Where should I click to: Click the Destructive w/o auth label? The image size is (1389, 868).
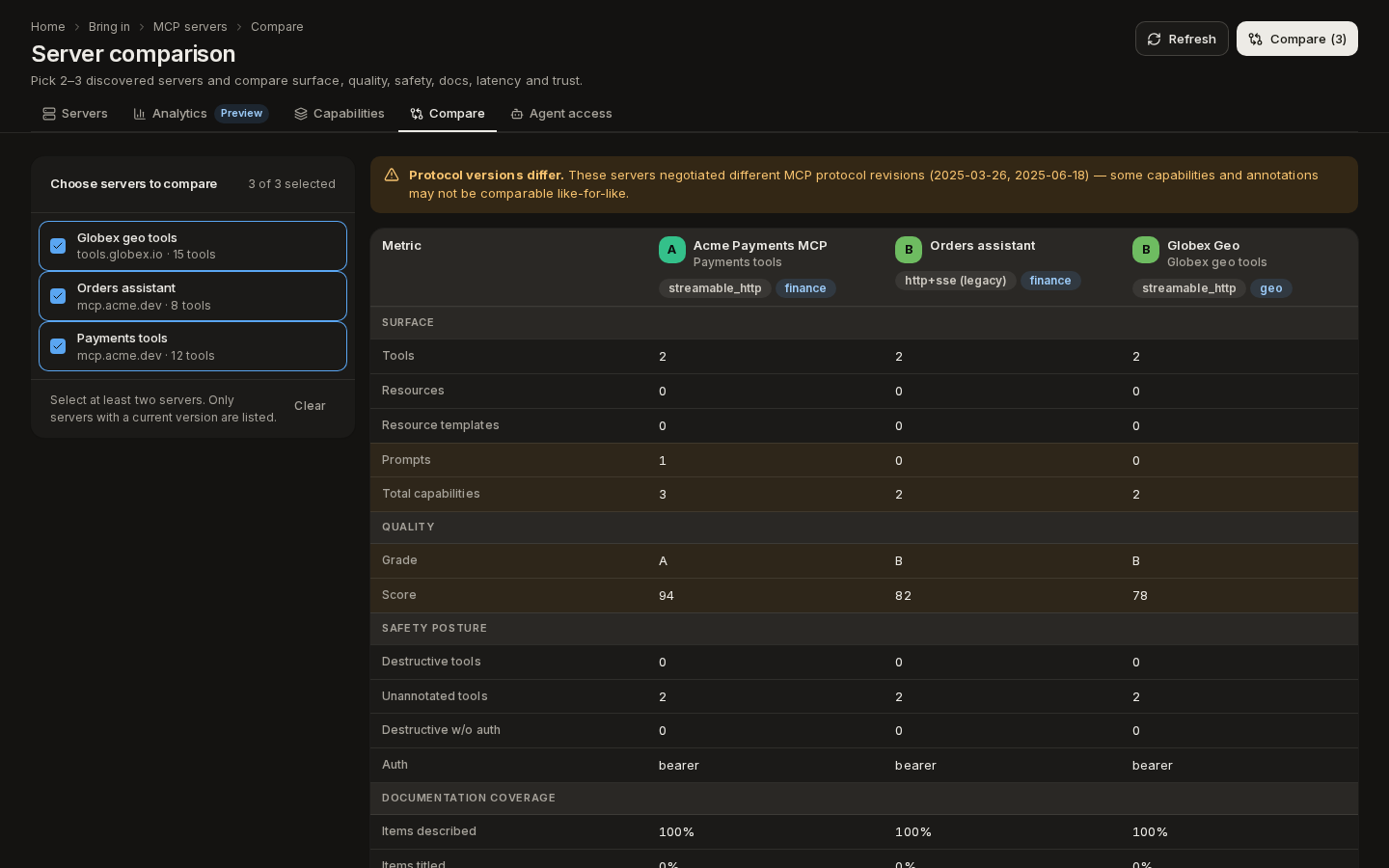441,730
